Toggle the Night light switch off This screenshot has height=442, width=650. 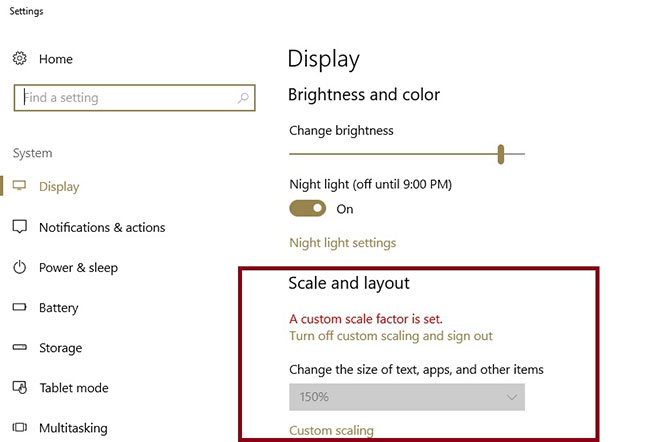(308, 209)
